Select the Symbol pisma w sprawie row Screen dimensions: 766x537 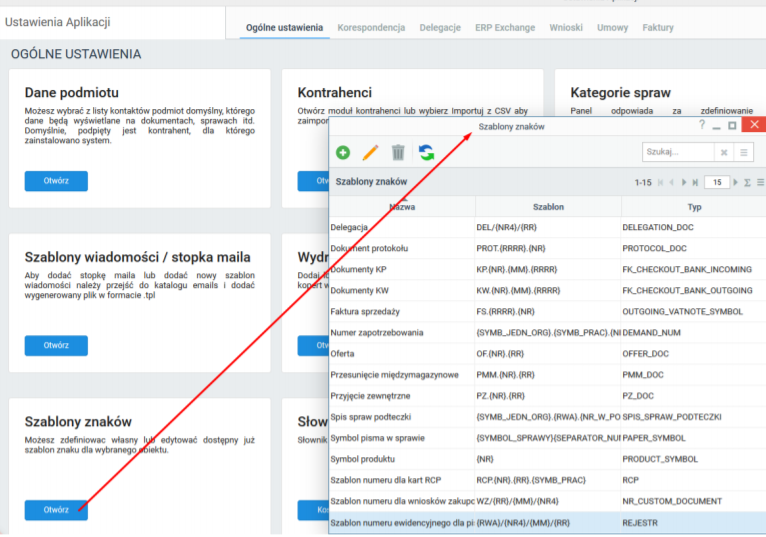548,438
